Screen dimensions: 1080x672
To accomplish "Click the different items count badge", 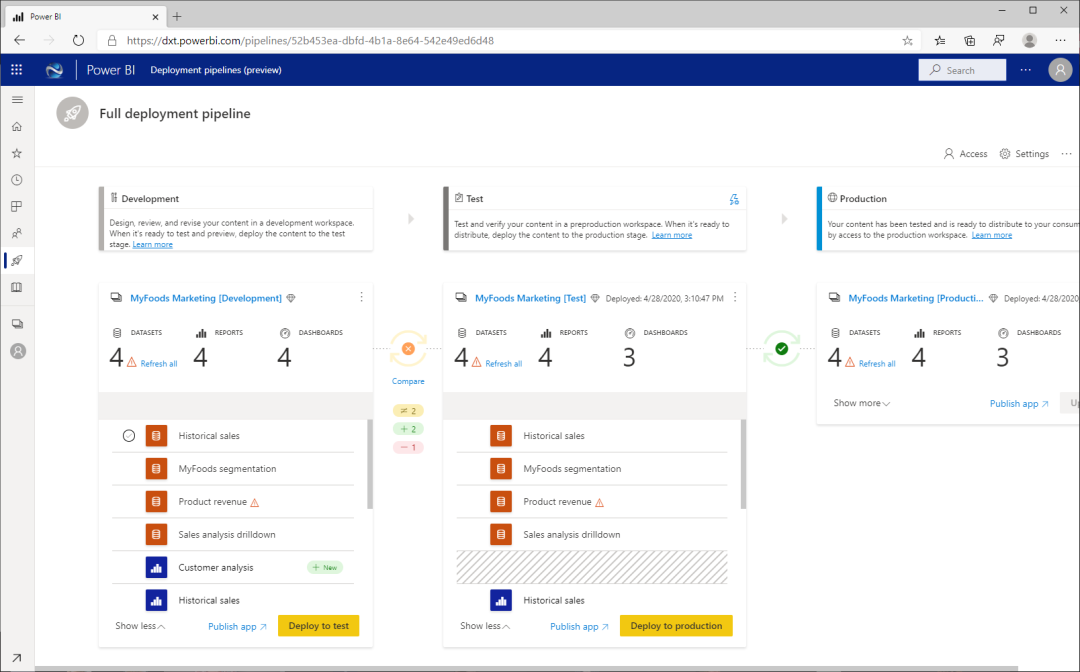I will pos(408,411).
